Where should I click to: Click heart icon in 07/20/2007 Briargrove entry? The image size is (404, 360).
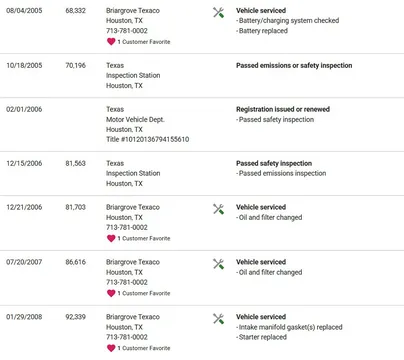click(x=111, y=293)
